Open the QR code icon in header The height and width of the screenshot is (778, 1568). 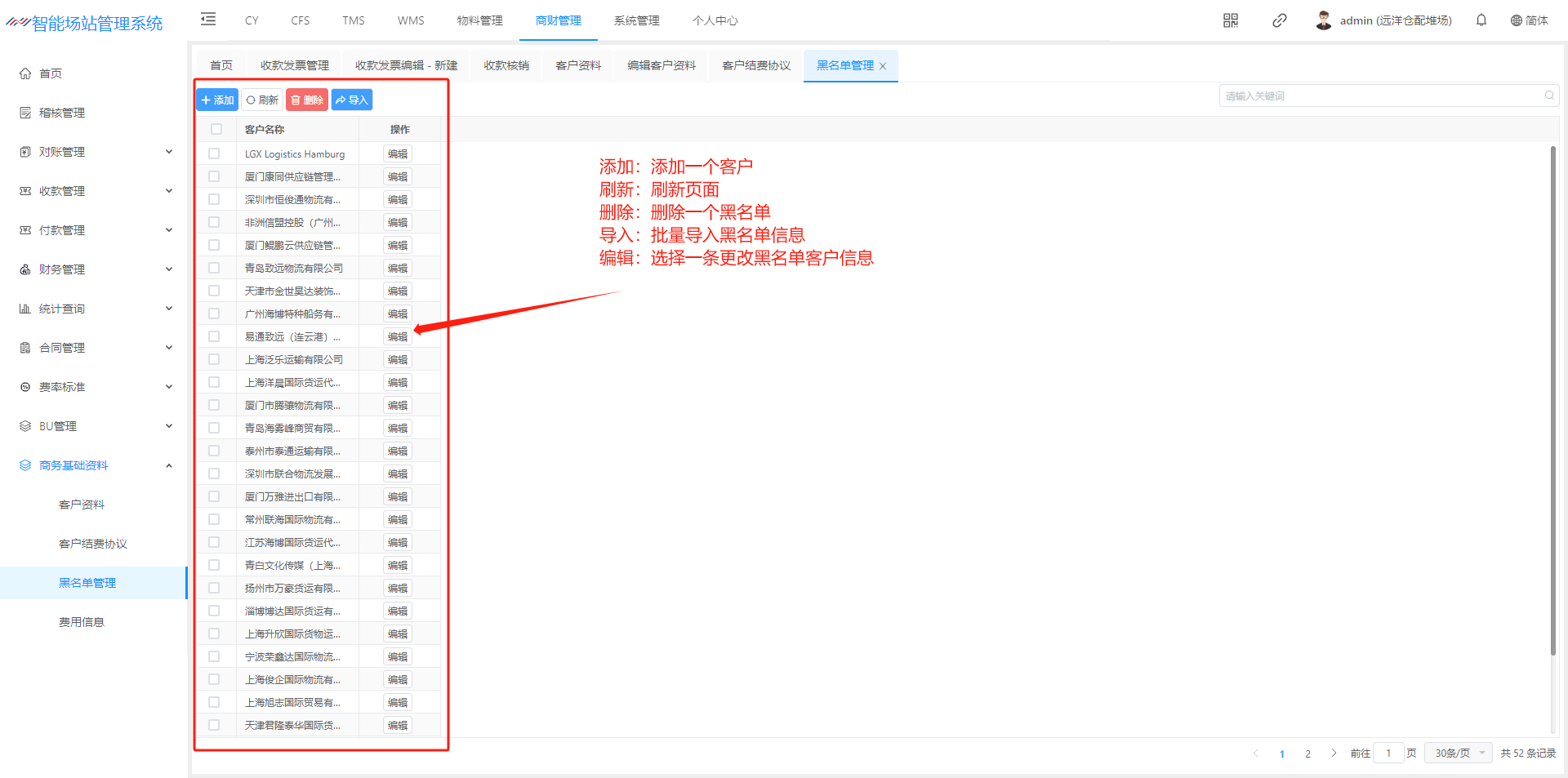click(1230, 20)
